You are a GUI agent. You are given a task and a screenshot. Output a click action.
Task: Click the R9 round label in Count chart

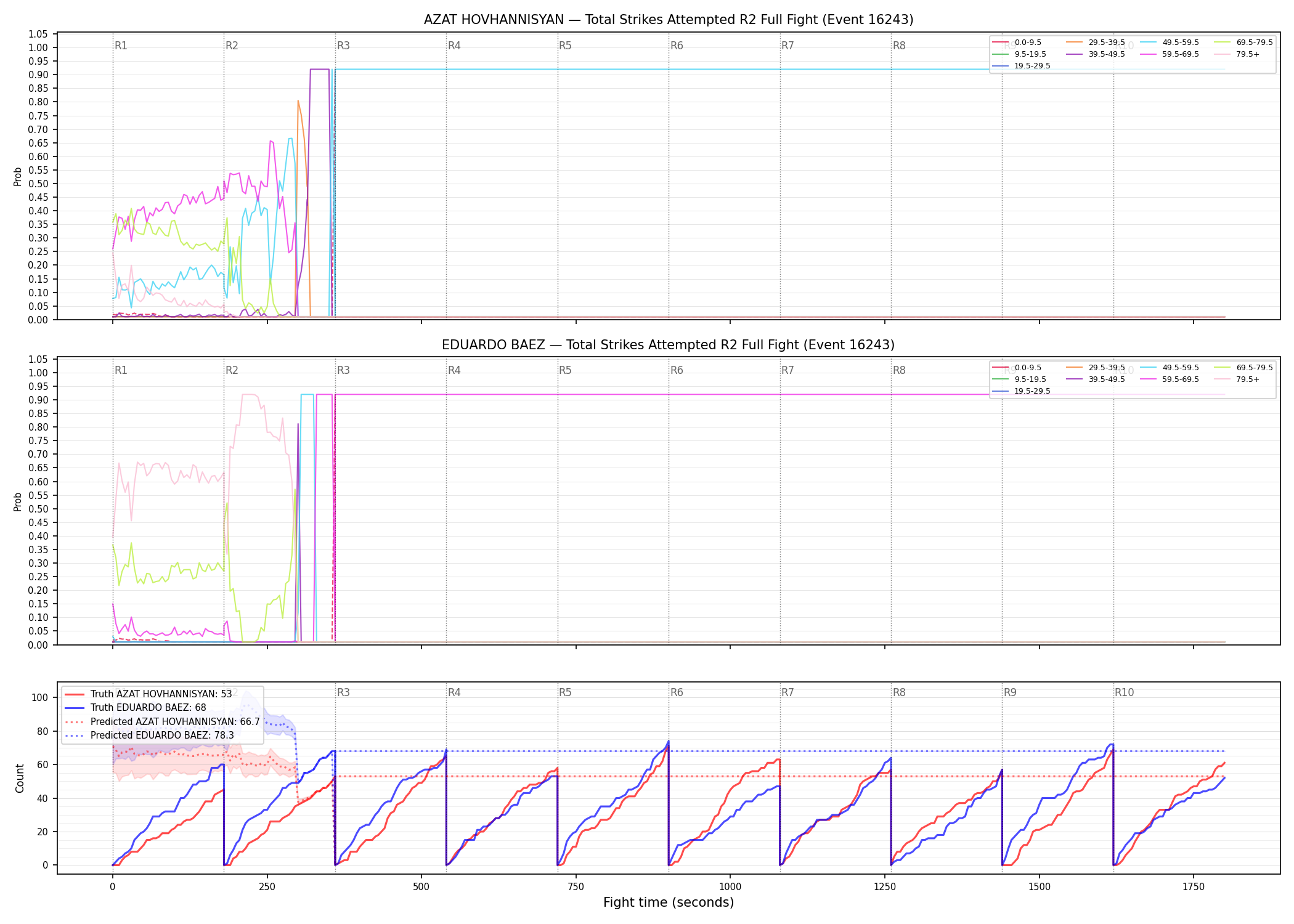(1010, 692)
